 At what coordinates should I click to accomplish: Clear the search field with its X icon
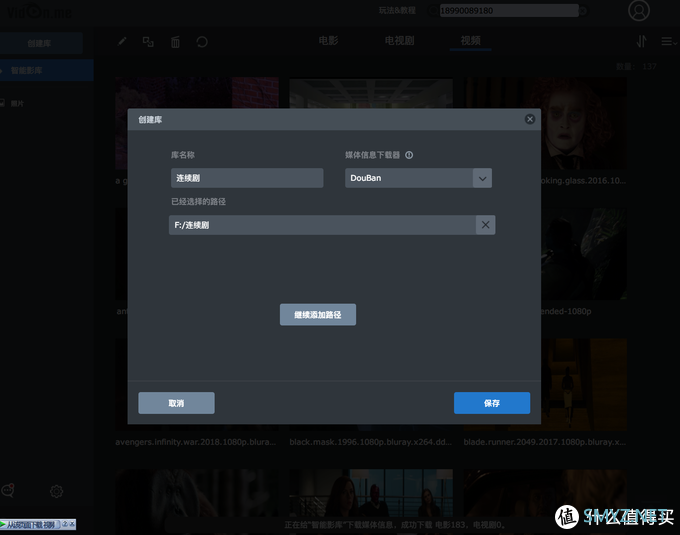point(583,11)
